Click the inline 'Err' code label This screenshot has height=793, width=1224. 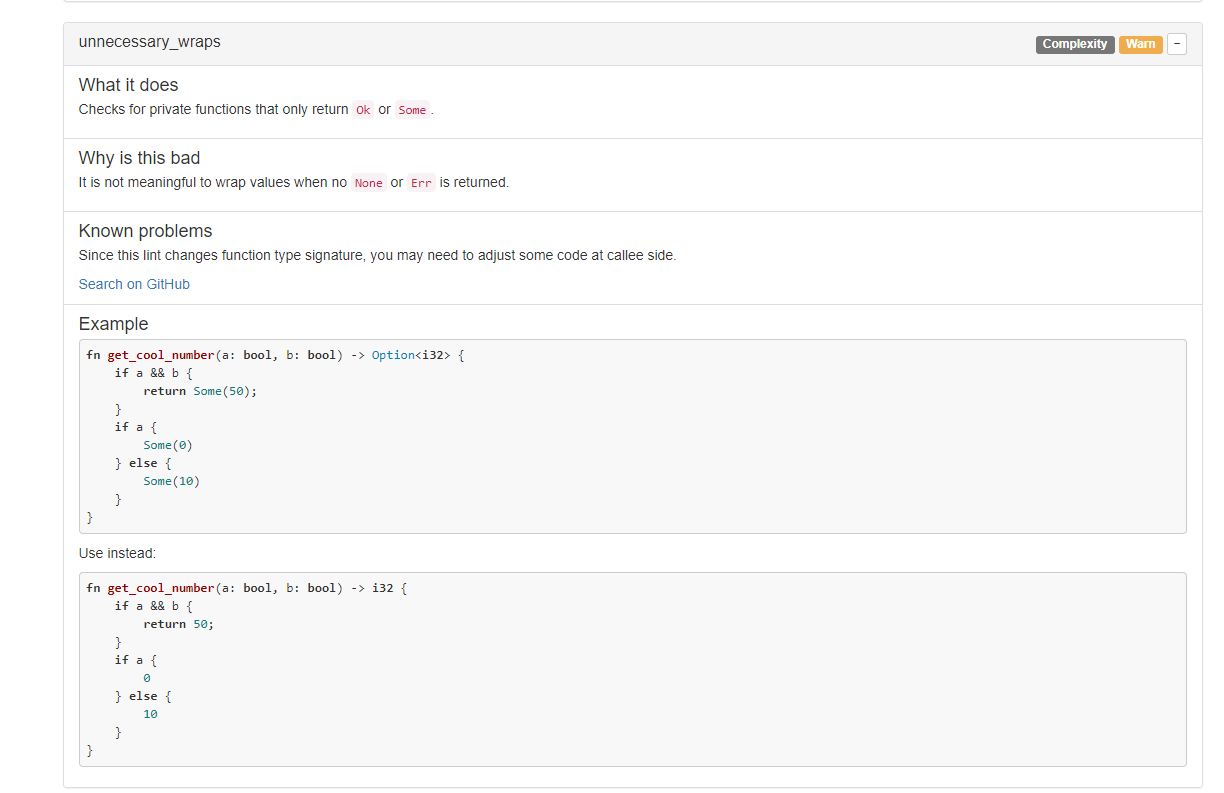pyautogui.click(x=421, y=183)
